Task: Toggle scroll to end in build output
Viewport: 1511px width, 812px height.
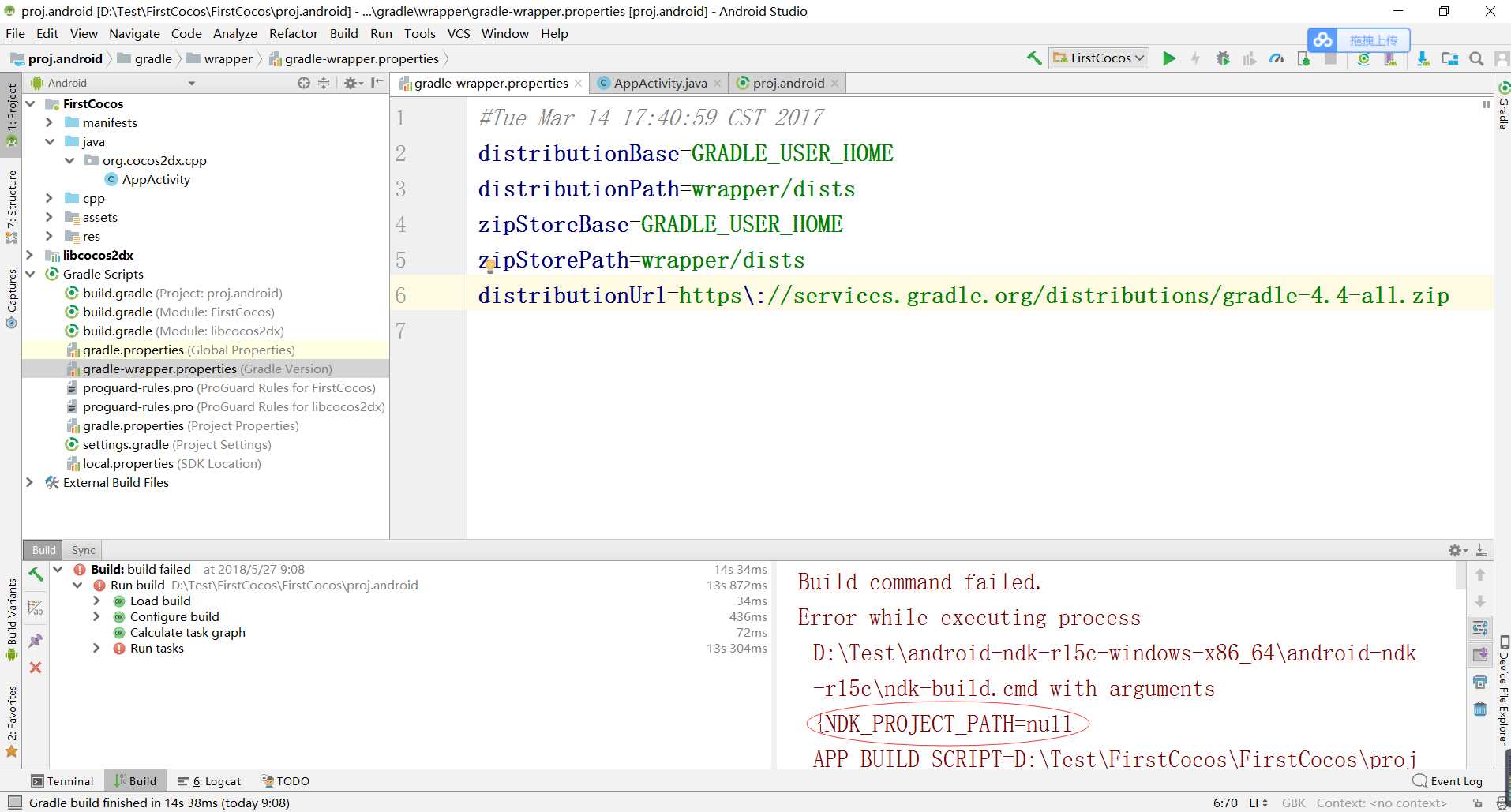Action: (1480, 655)
